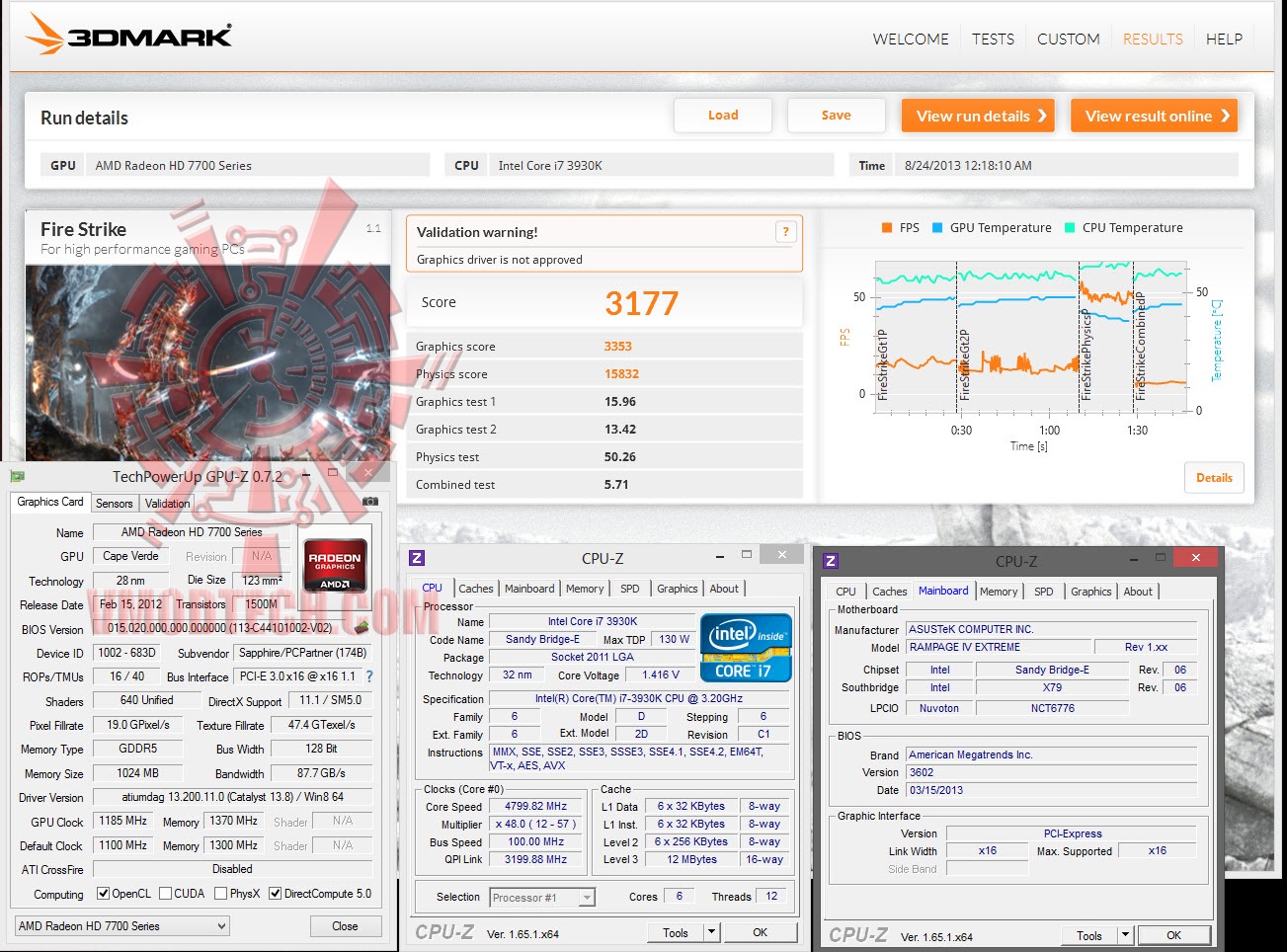Open the Memory tab in the right CPU-Z window
This screenshot has width=1287, height=952.
pyautogui.click(x=999, y=592)
